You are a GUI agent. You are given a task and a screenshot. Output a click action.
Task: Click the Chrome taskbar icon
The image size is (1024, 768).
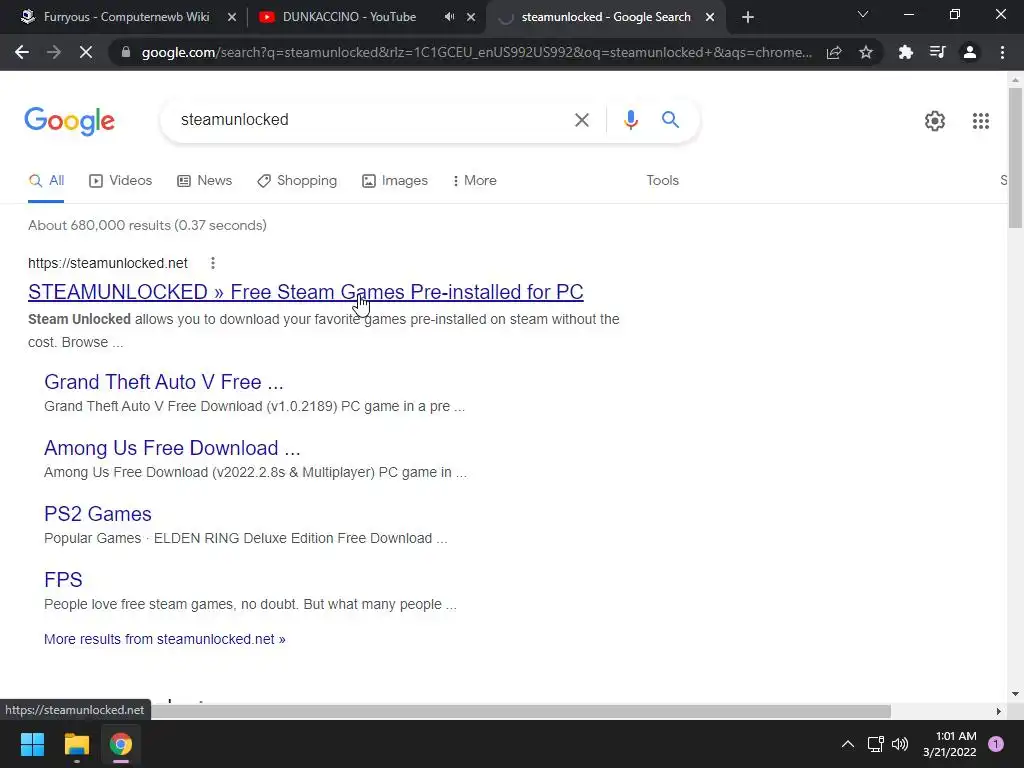click(121, 744)
